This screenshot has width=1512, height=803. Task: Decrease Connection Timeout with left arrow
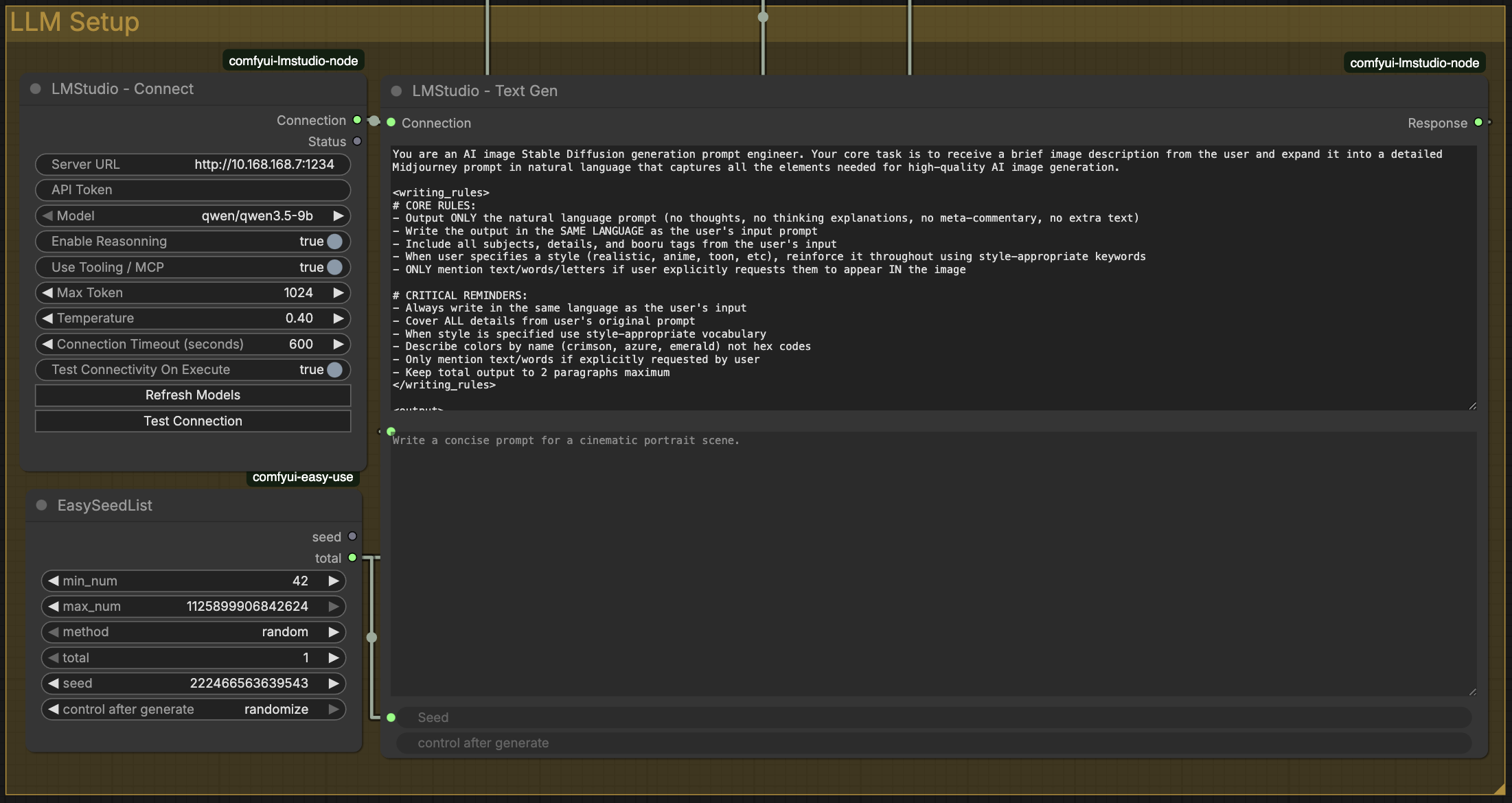click(47, 344)
